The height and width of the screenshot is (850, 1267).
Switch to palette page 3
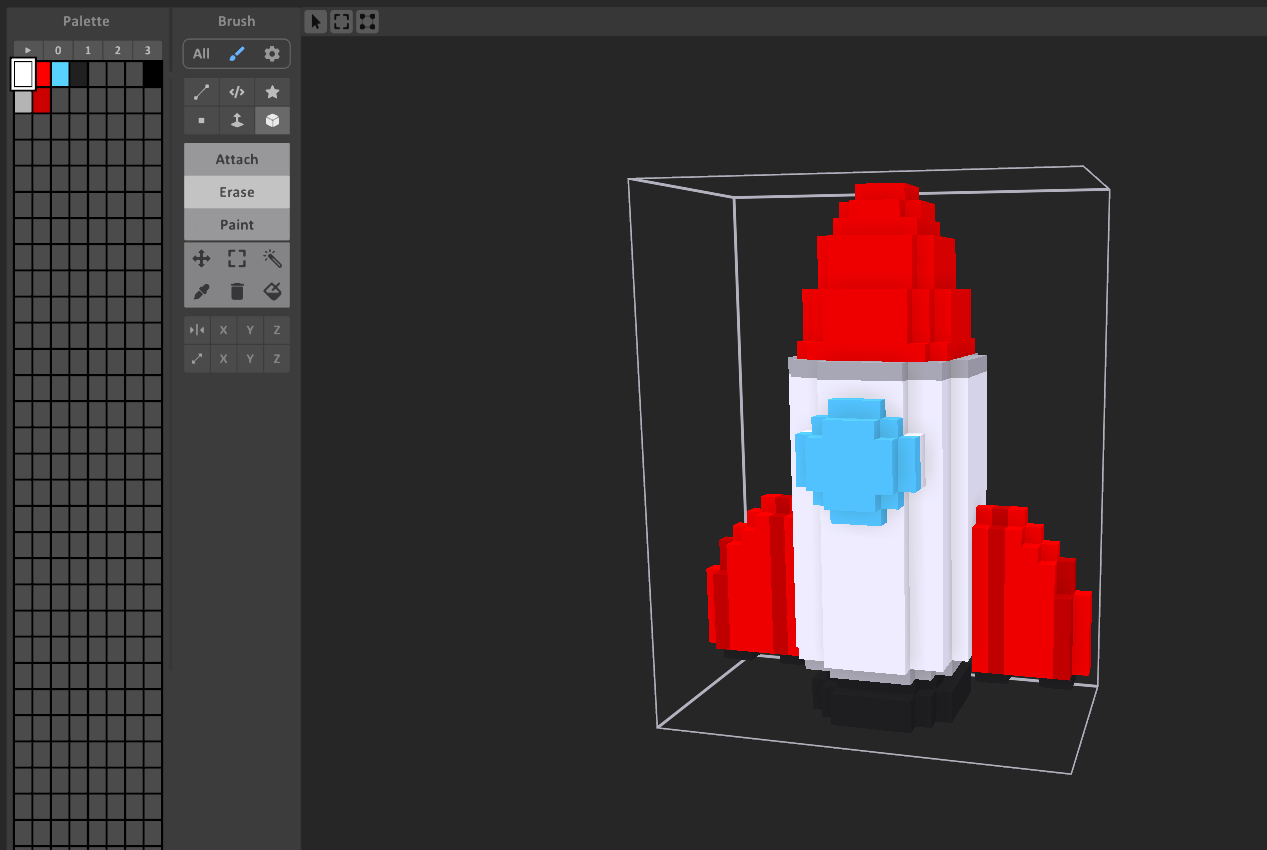(x=147, y=49)
